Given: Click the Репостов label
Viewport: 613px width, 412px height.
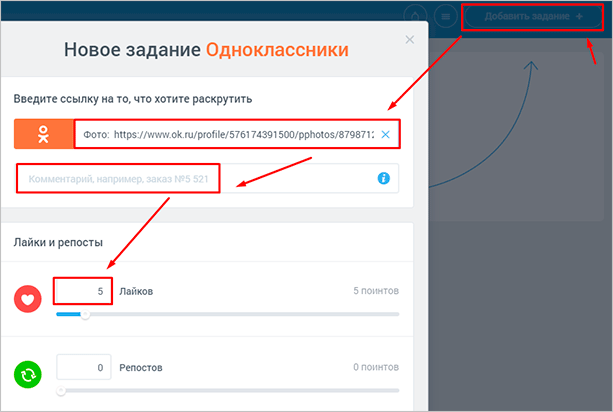Looking at the screenshot, I should [141, 368].
